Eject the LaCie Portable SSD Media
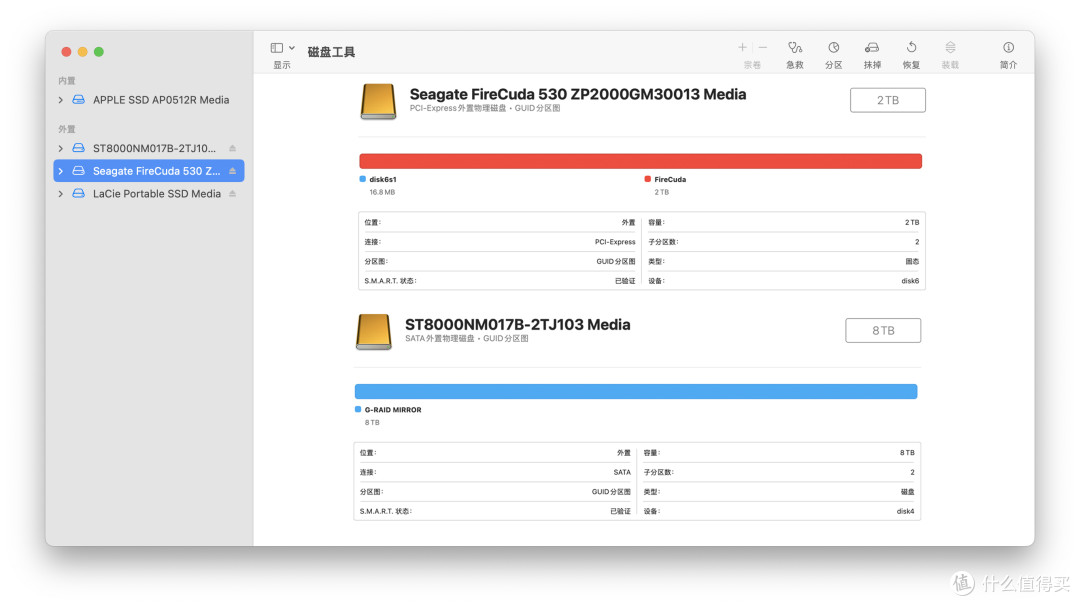The height and width of the screenshot is (606, 1080). click(x=233, y=194)
